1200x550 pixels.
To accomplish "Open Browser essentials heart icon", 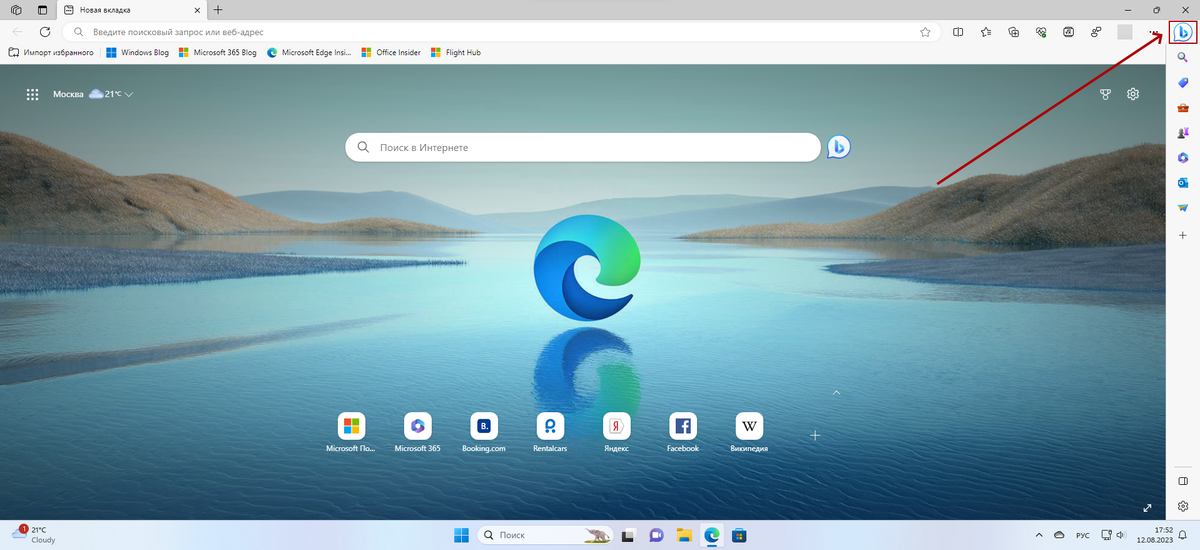I will (1041, 32).
